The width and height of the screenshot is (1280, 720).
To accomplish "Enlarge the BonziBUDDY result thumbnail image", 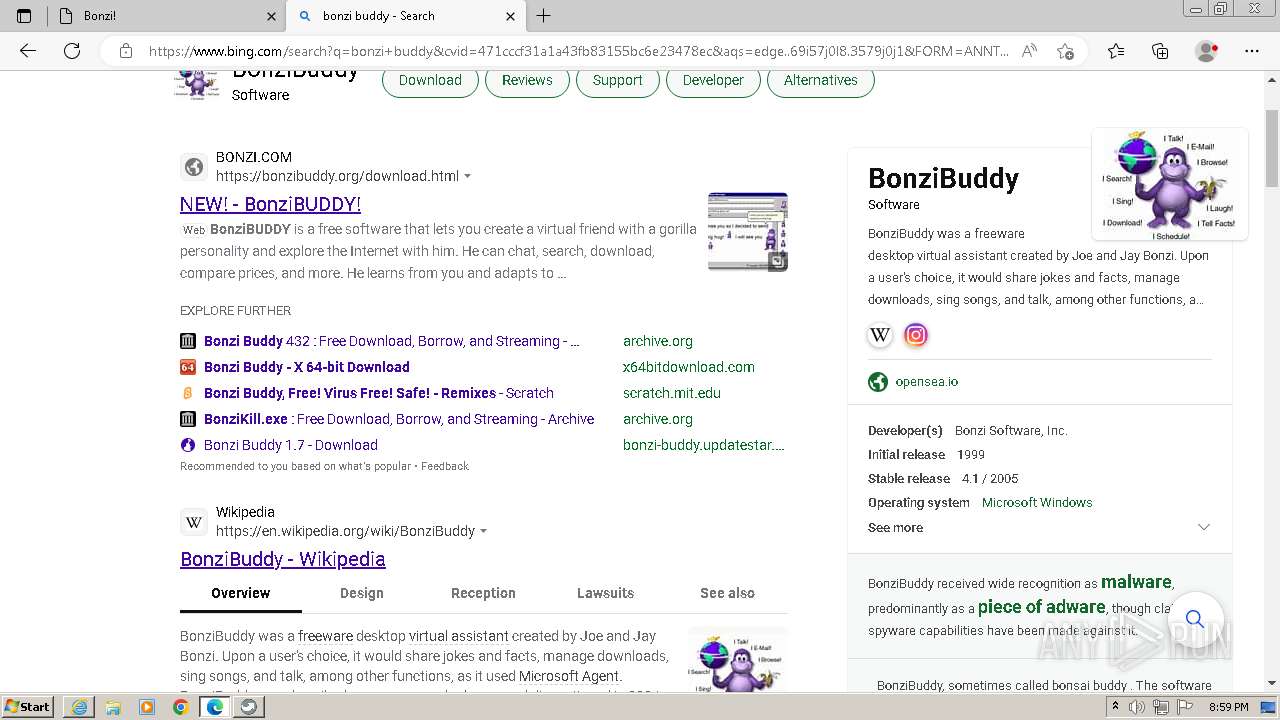I will tap(748, 232).
